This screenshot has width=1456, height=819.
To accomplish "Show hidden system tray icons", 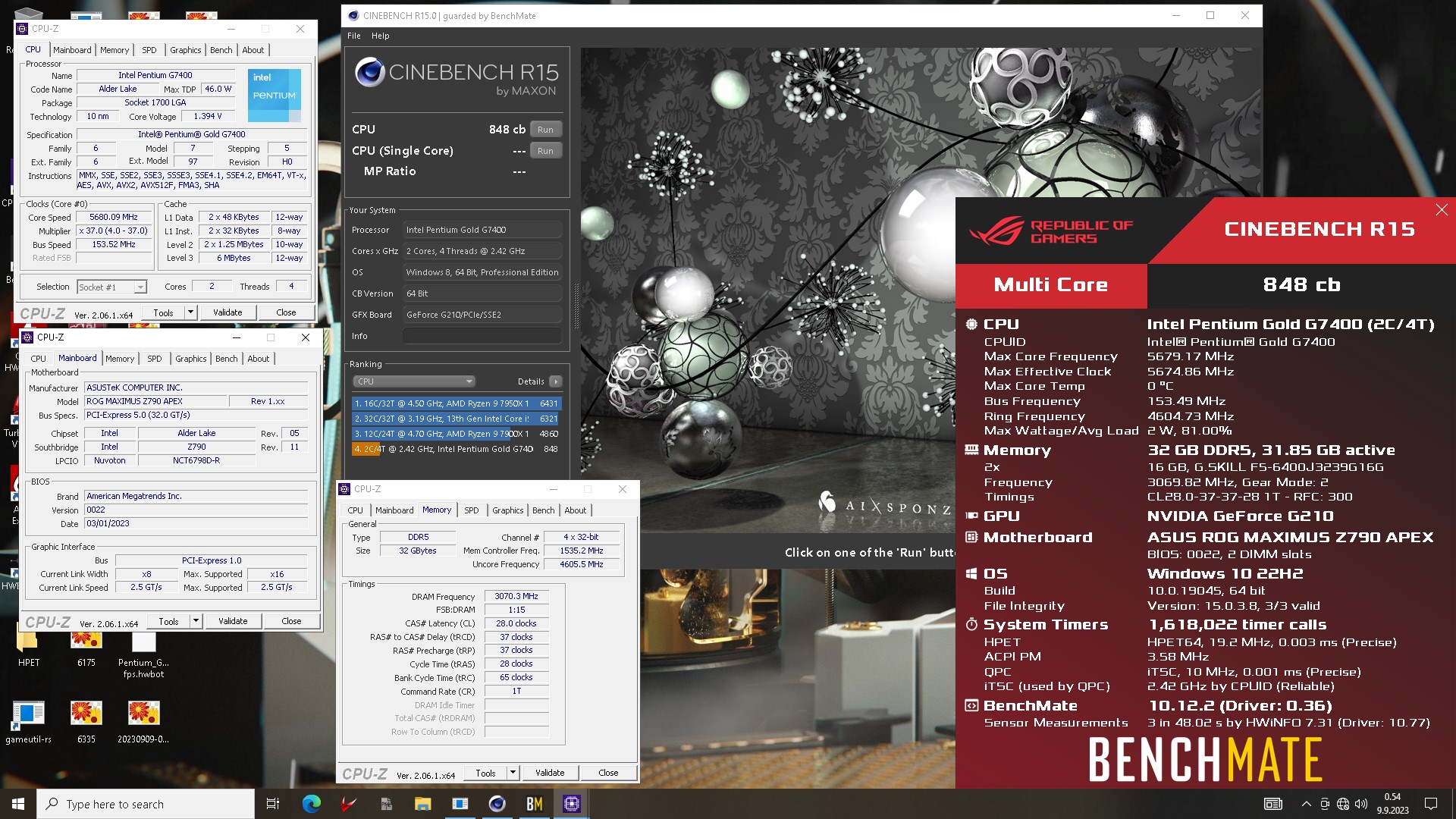I will click(1306, 804).
